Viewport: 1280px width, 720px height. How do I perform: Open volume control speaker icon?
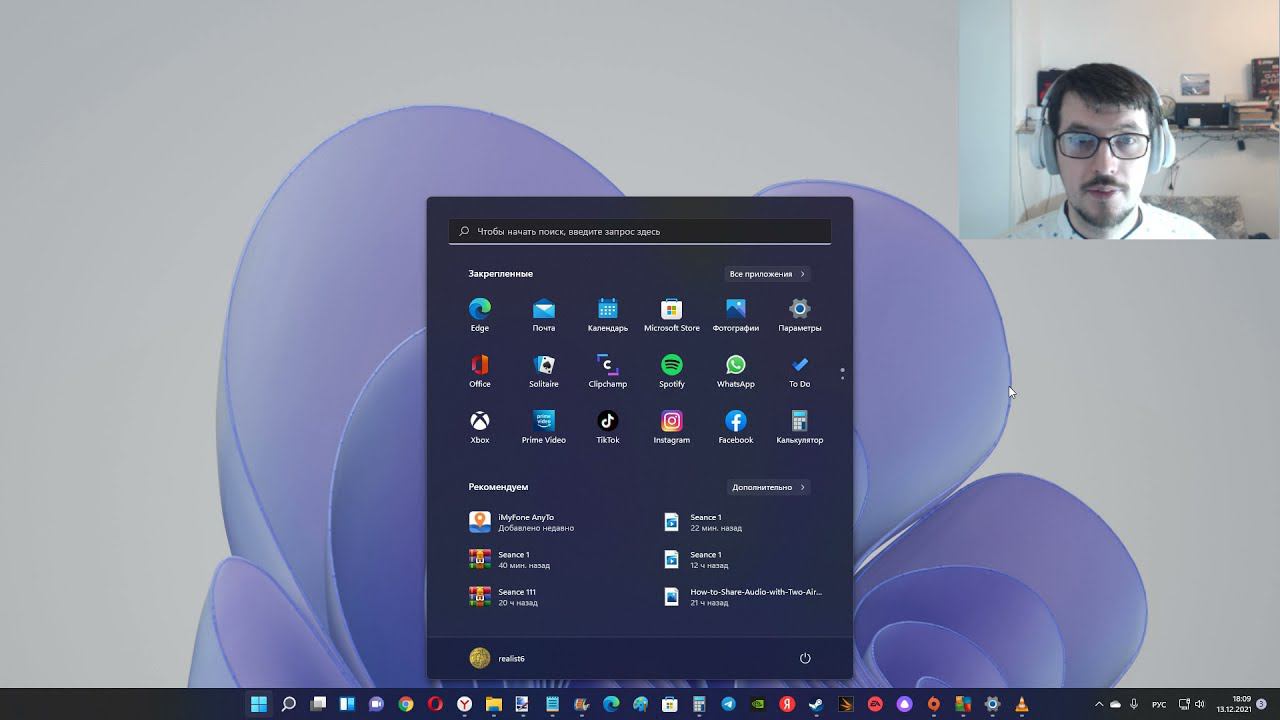coord(1200,704)
